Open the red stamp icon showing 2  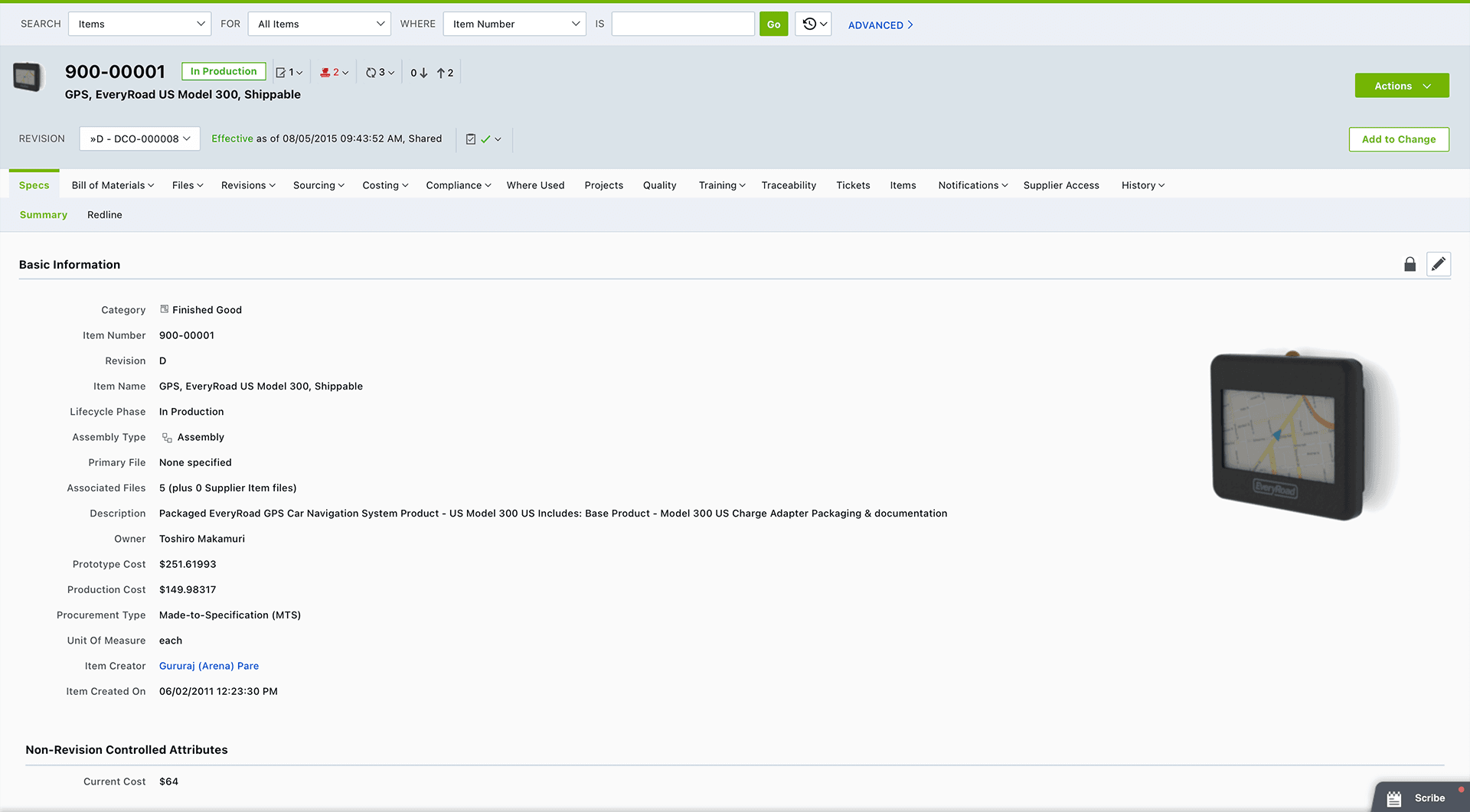pos(334,73)
